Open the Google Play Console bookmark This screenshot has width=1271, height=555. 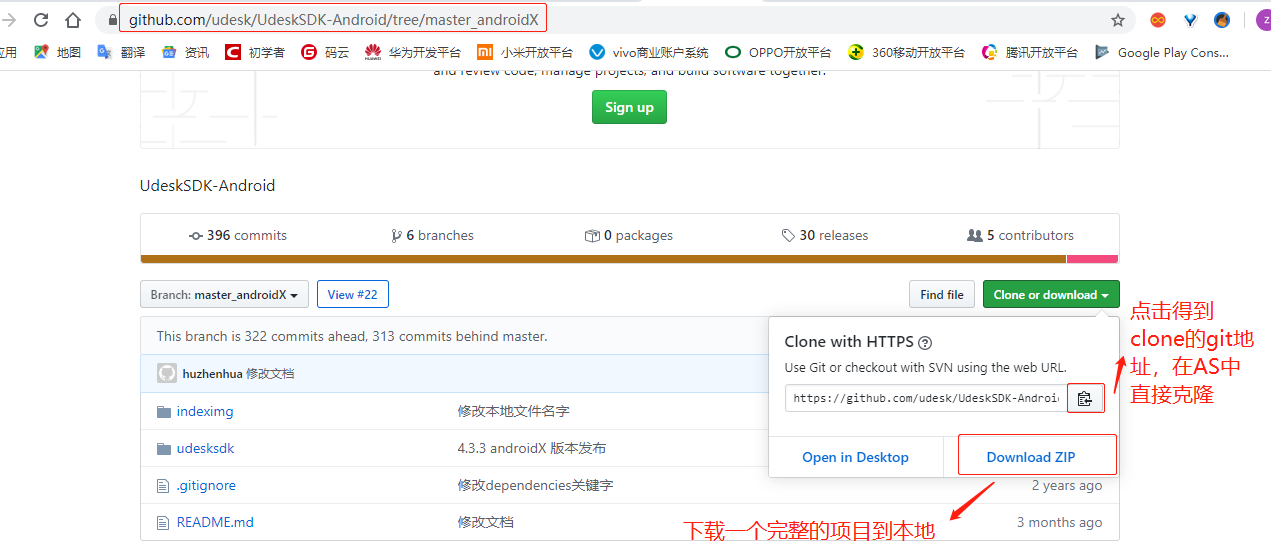click(1162, 52)
